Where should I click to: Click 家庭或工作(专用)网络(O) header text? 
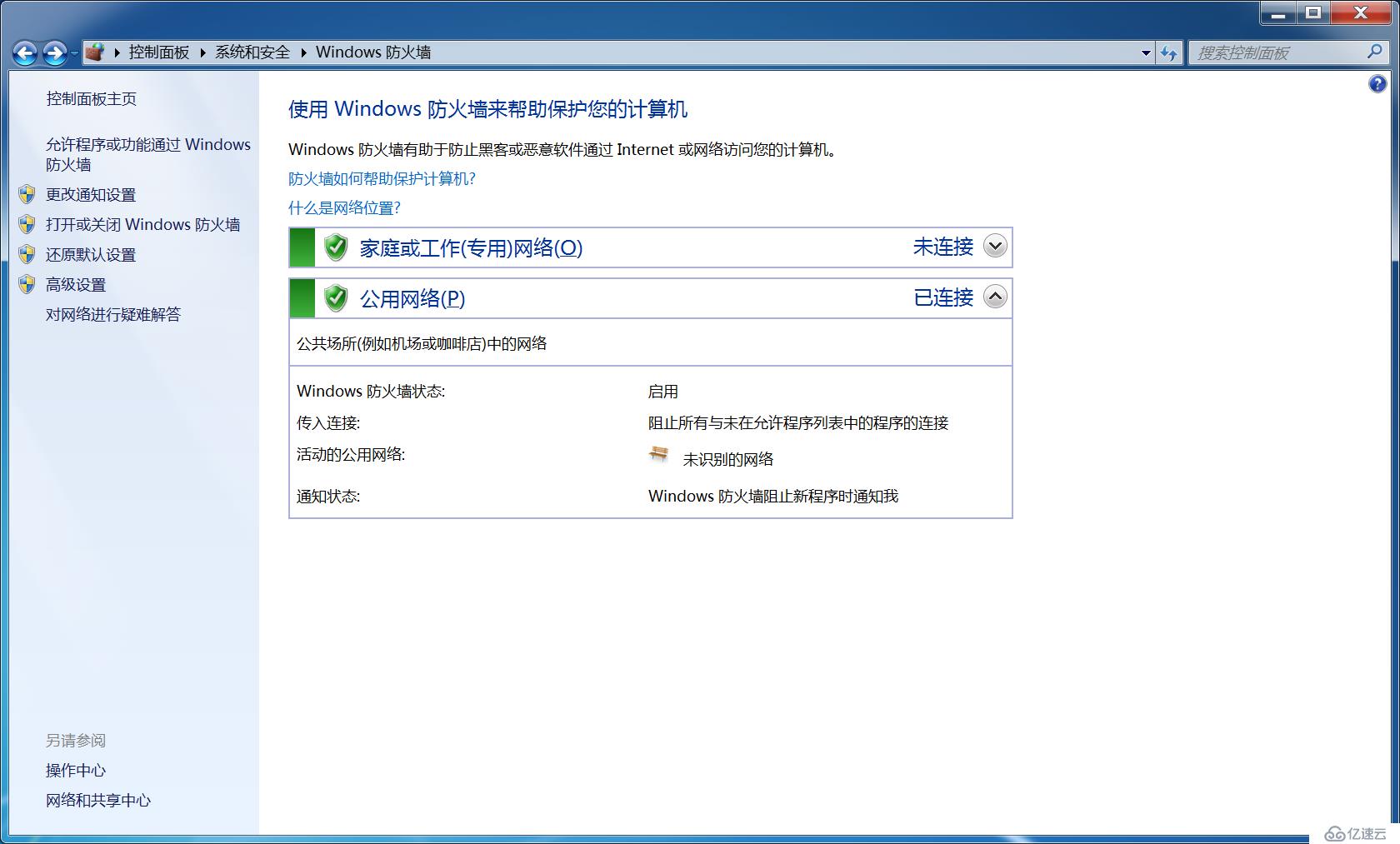(x=471, y=248)
